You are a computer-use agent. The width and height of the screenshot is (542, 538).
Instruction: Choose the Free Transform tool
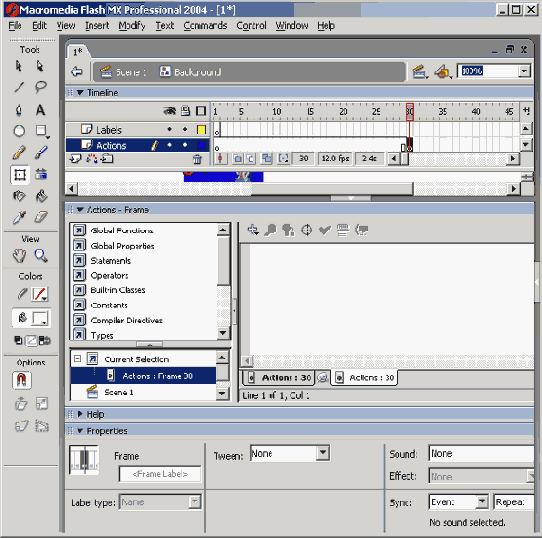[20, 175]
